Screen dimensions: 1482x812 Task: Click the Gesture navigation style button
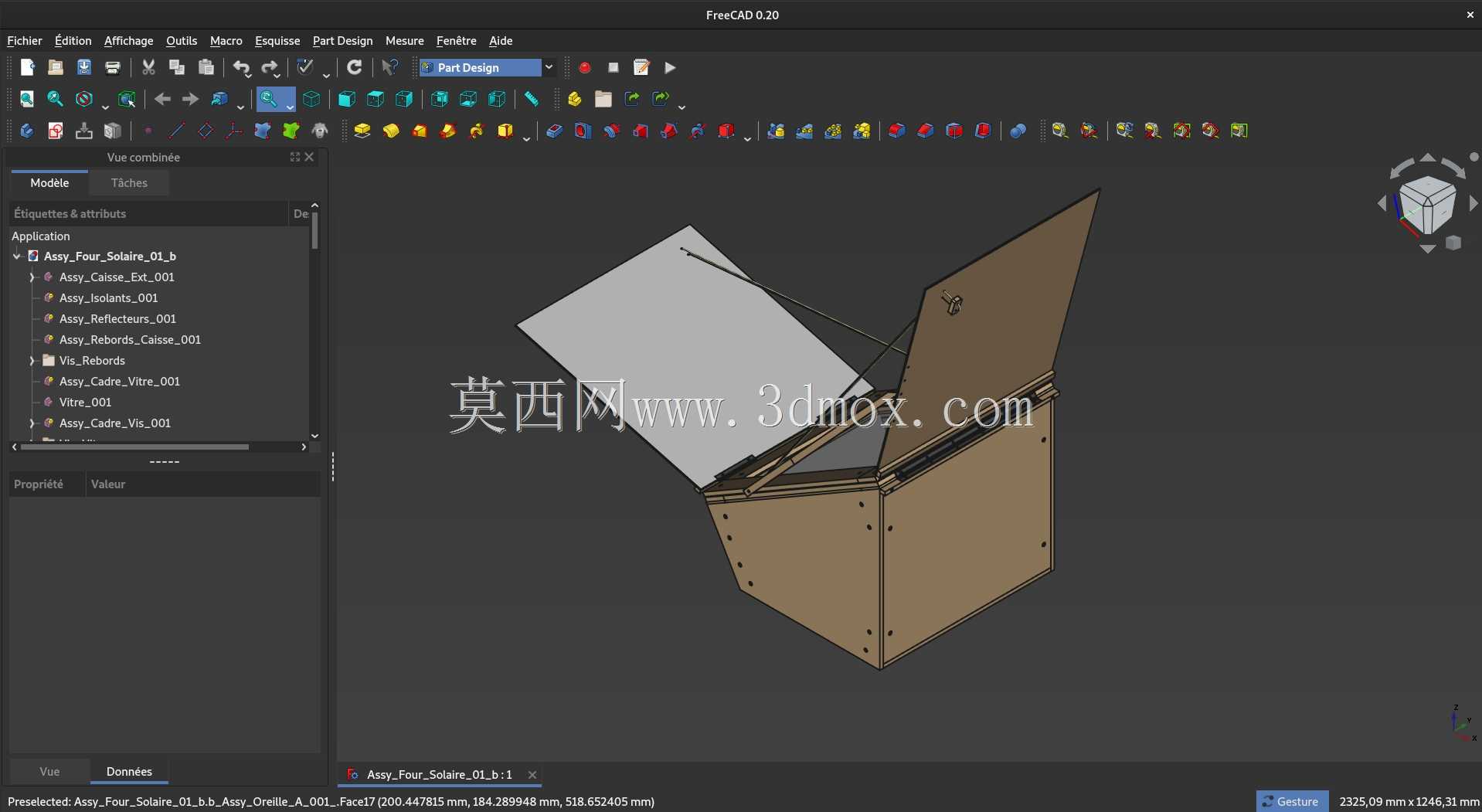[1291, 801]
